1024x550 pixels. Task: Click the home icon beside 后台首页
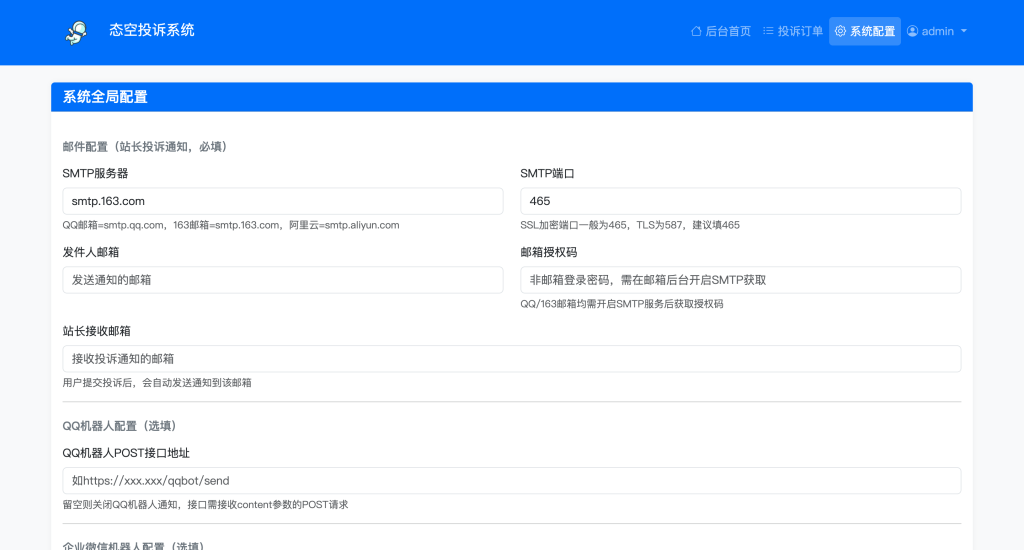696,31
